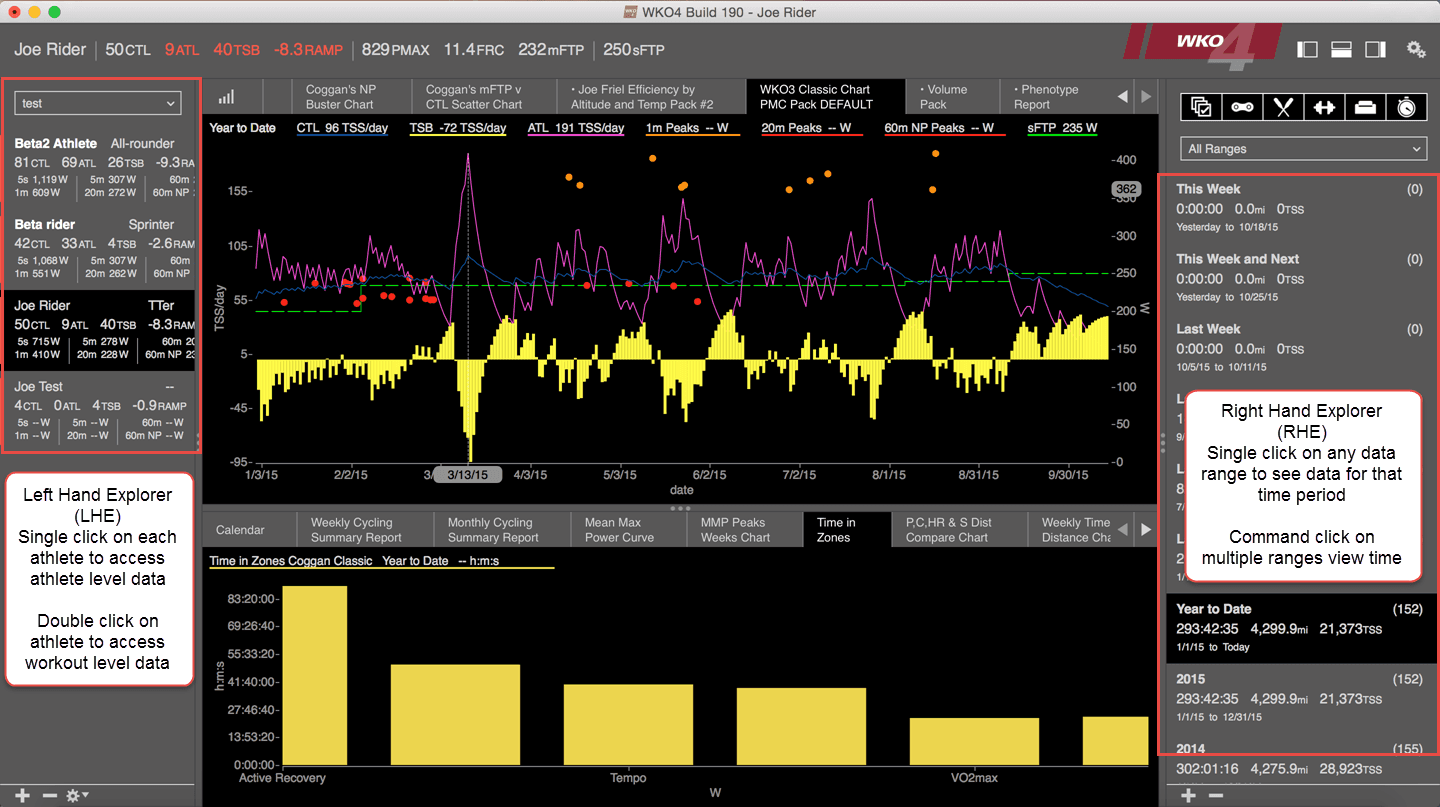Viewport: 1440px width, 807px height.
Task: Open the All Ranges dropdown
Action: [x=1303, y=148]
